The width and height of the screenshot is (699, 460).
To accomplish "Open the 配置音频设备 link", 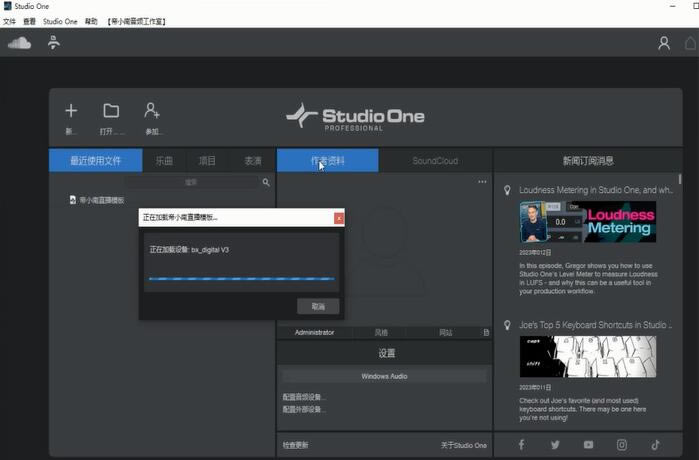I will [x=304, y=397].
